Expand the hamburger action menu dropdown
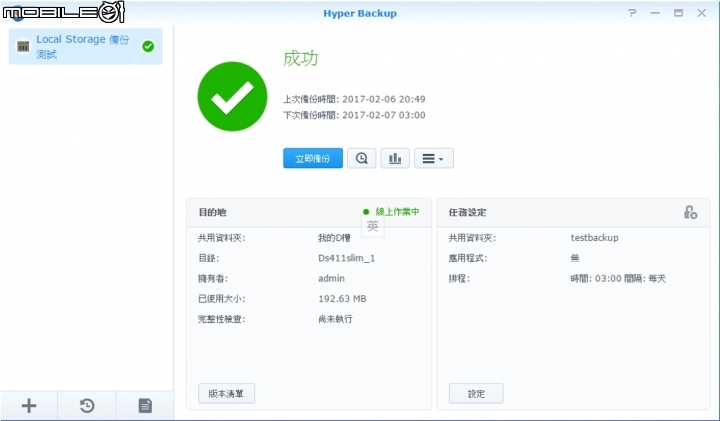The width and height of the screenshot is (720, 421). pyautogui.click(x=433, y=158)
